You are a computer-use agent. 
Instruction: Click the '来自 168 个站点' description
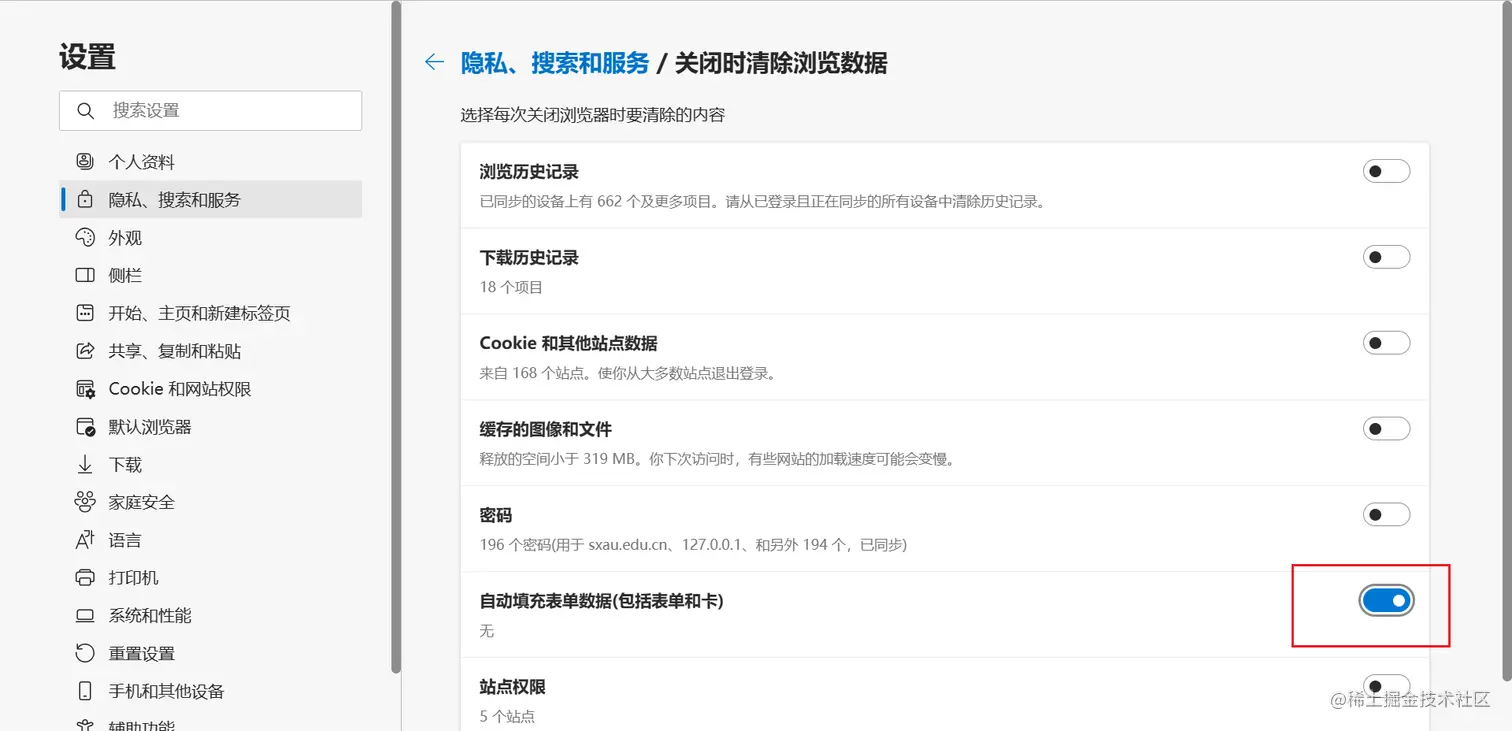point(628,373)
